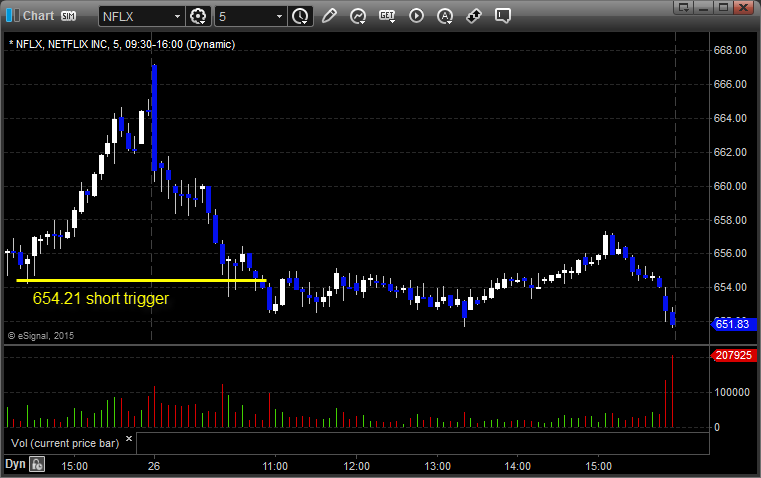Screen dimensions: 761x478
Task: Click the 26 date label on the time axis
Action: pos(154,466)
